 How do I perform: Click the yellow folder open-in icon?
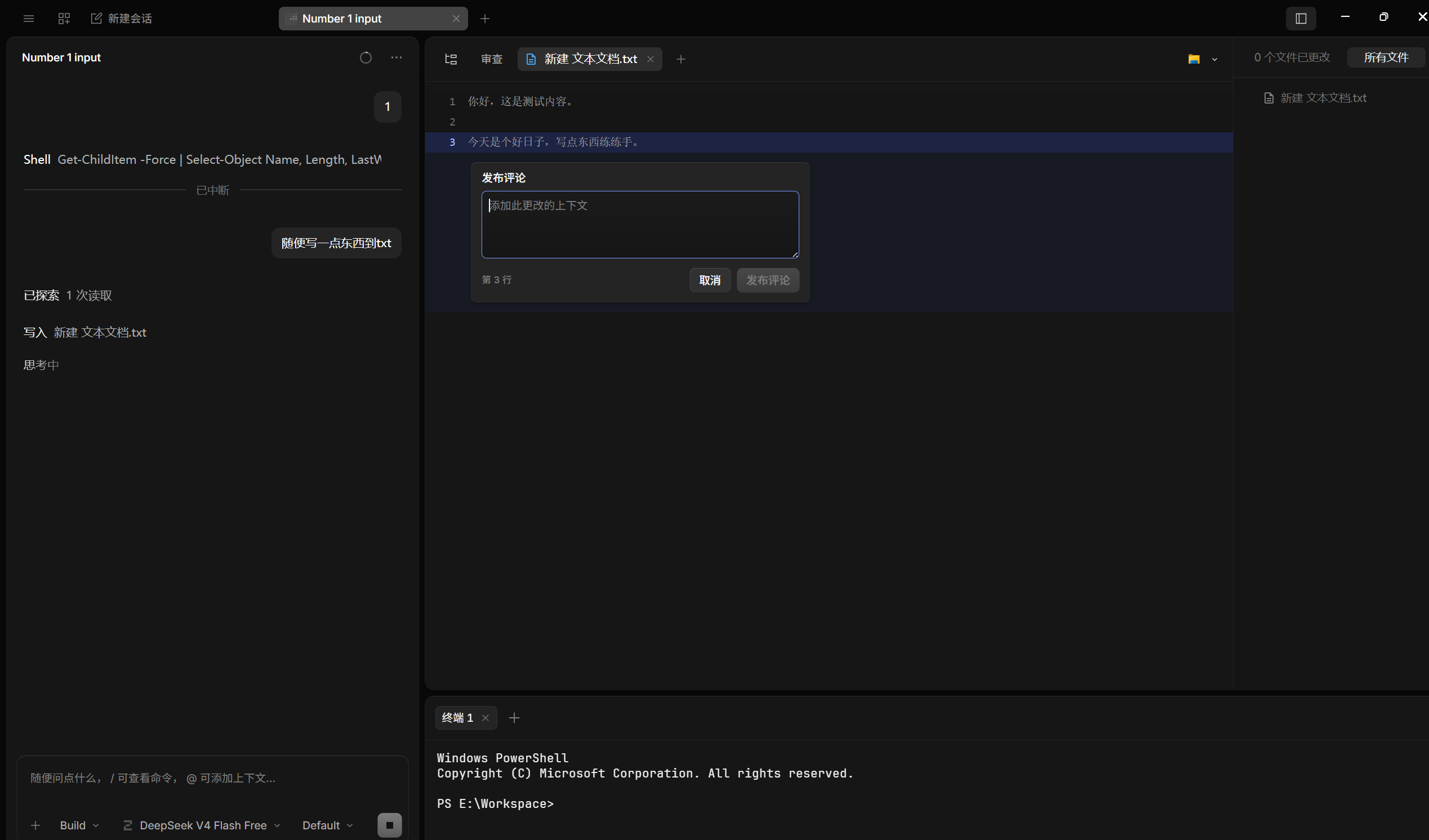pos(1194,59)
